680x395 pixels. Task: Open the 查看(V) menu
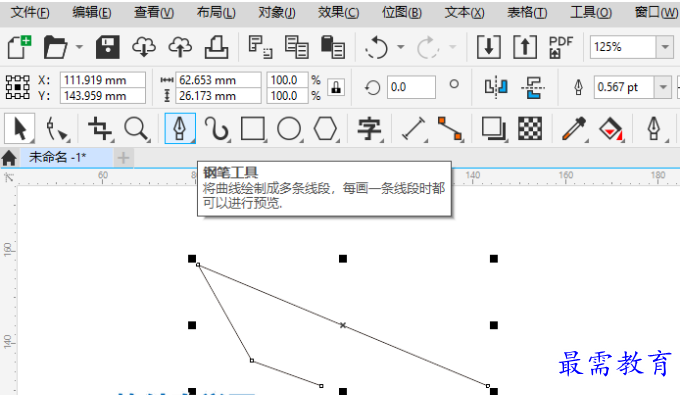[x=154, y=13]
